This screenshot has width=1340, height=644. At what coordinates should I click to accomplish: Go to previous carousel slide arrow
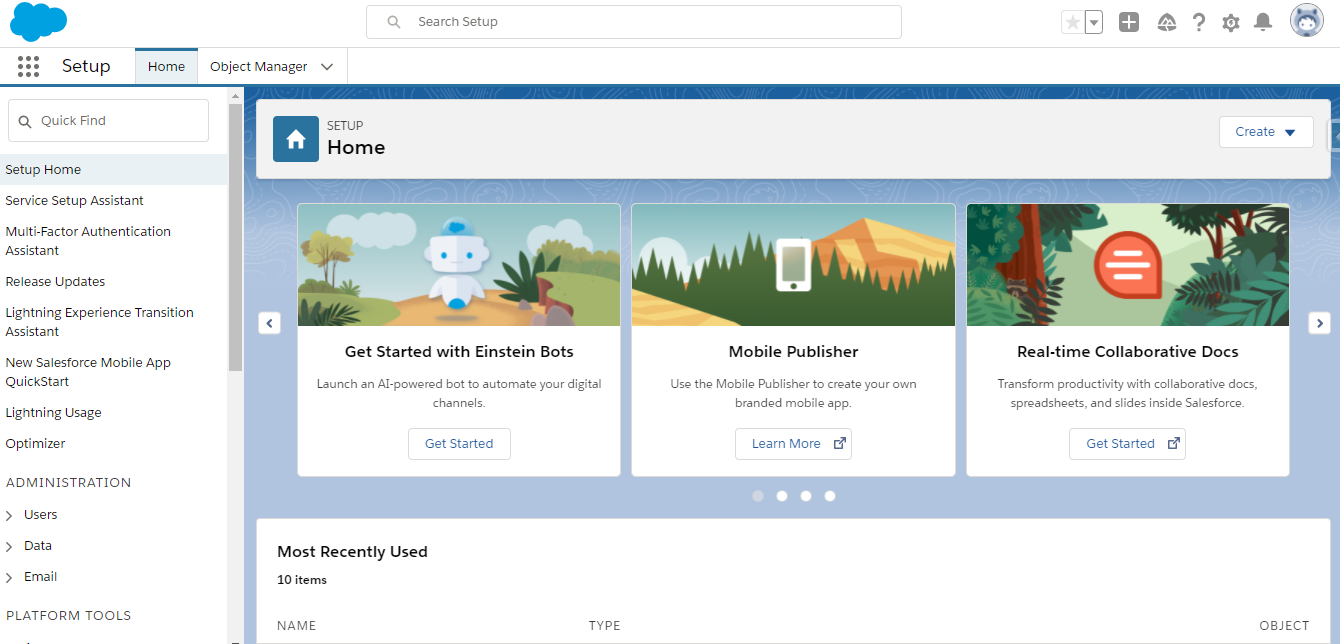click(269, 323)
